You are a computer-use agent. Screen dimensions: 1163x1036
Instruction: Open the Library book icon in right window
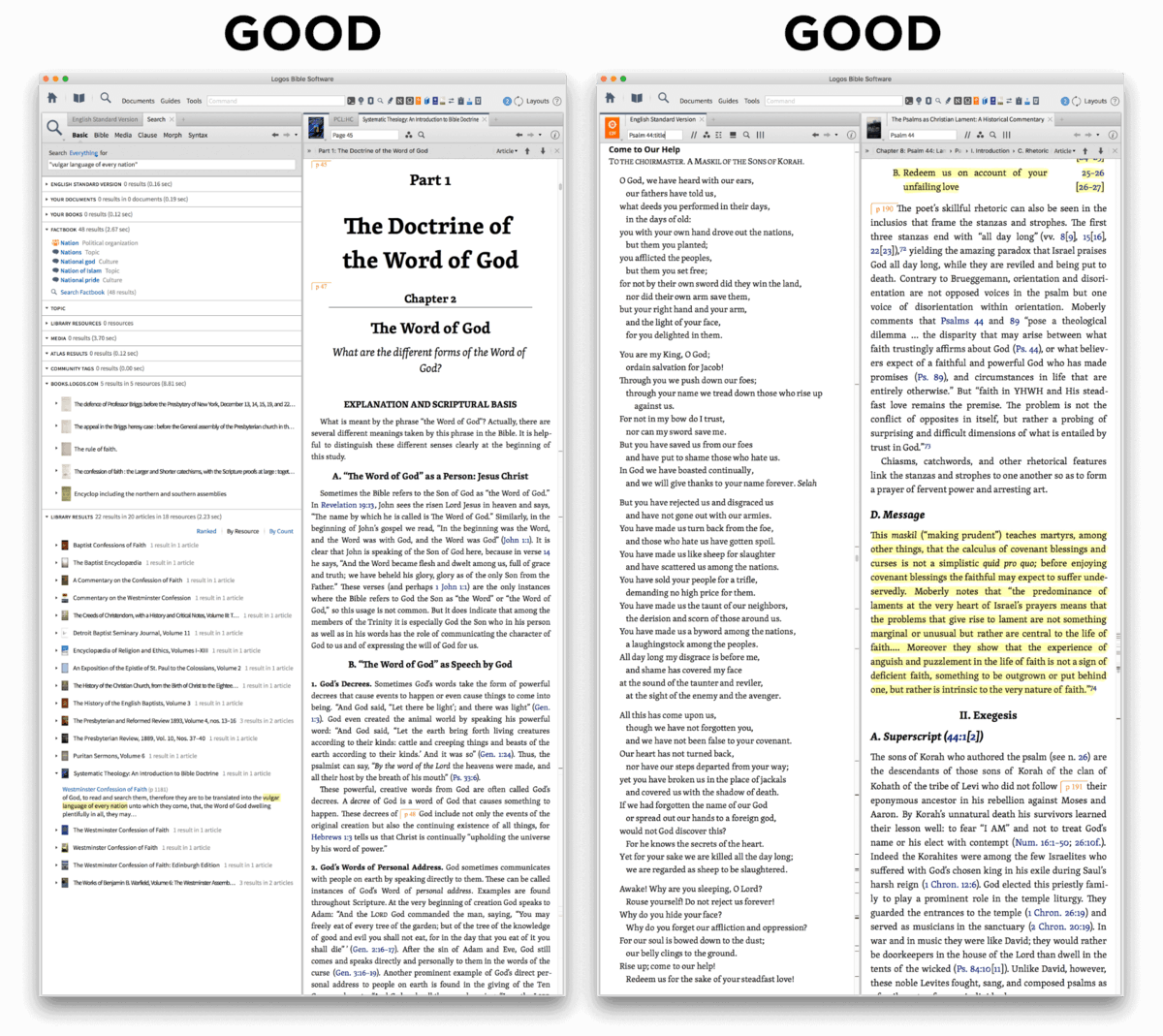(637, 99)
